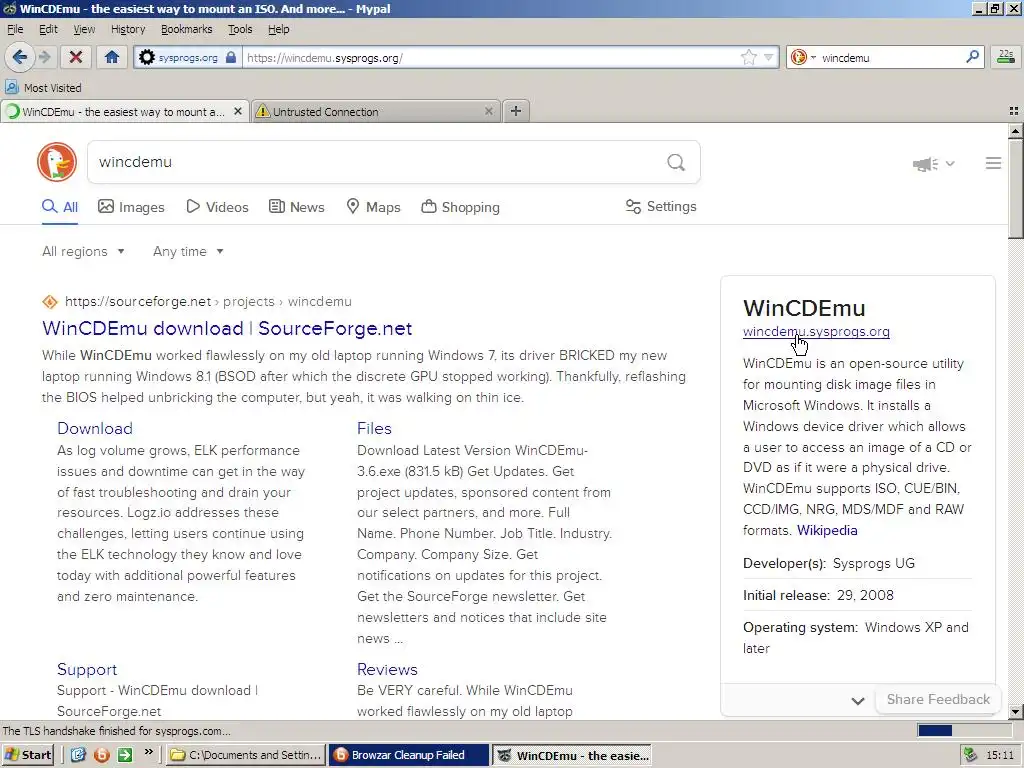Click the sysprogs.org site identity button
Viewport: 1024px width, 768px height.
point(187,57)
